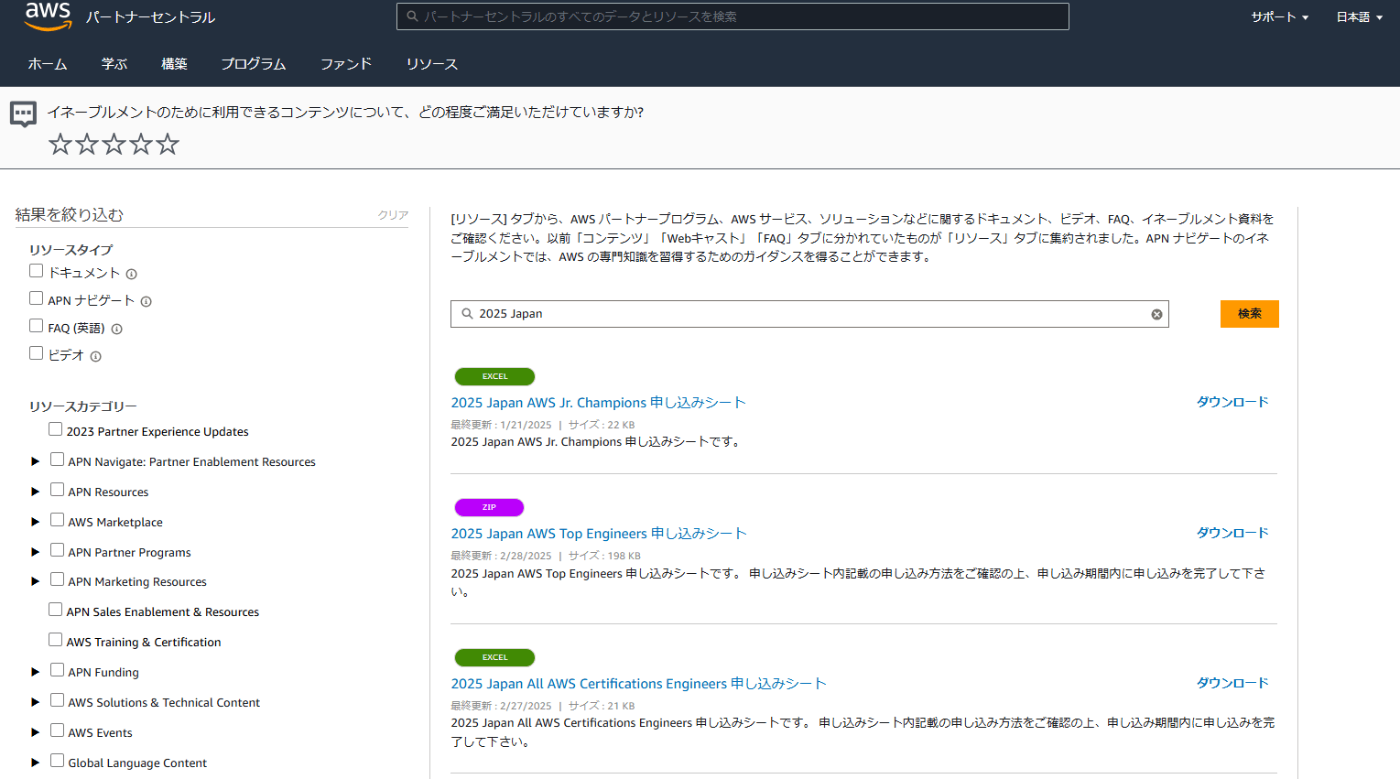This screenshot has height=779, width=1400.
Task: Expand AWS Solutions & Technical Content
Action: 35,702
